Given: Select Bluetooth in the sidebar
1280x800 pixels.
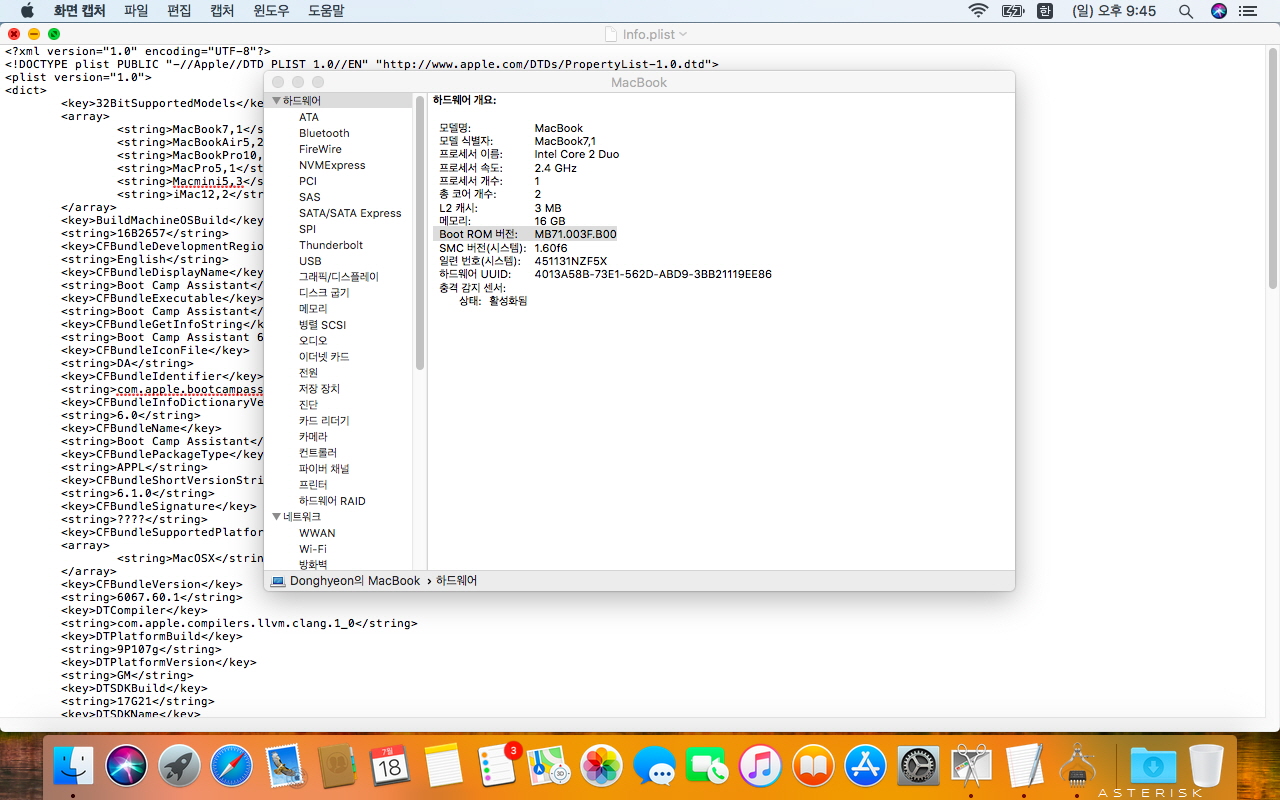Looking at the screenshot, I should click(324, 133).
